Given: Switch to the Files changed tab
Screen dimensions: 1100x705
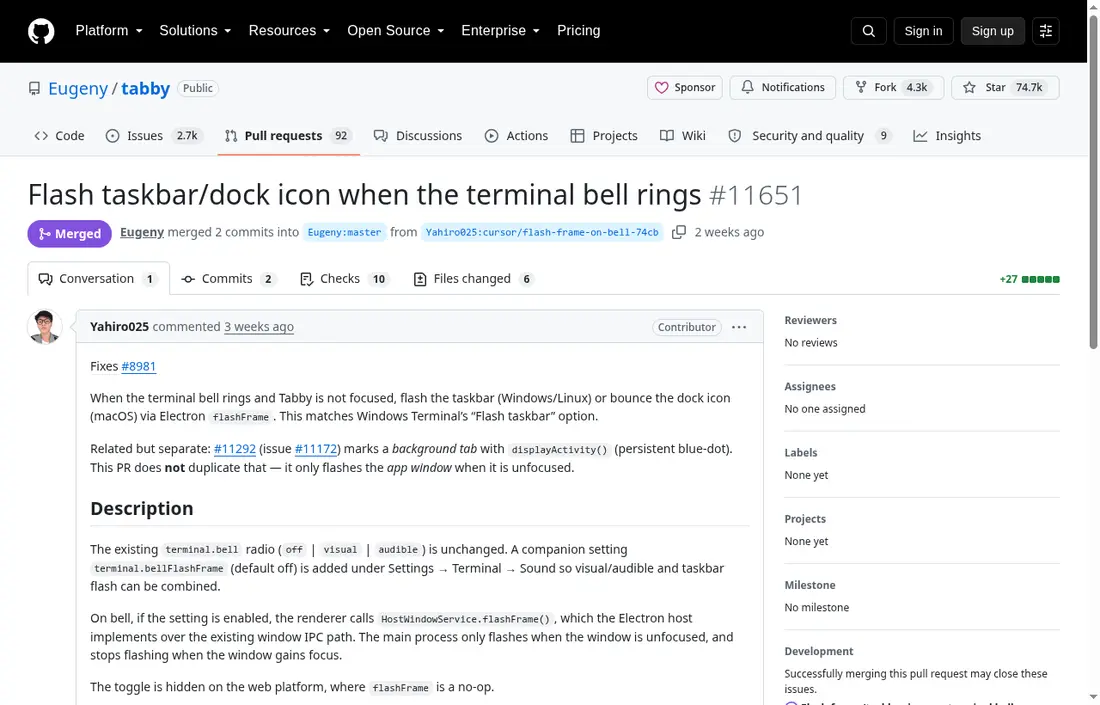Looking at the screenshot, I should tap(474, 279).
